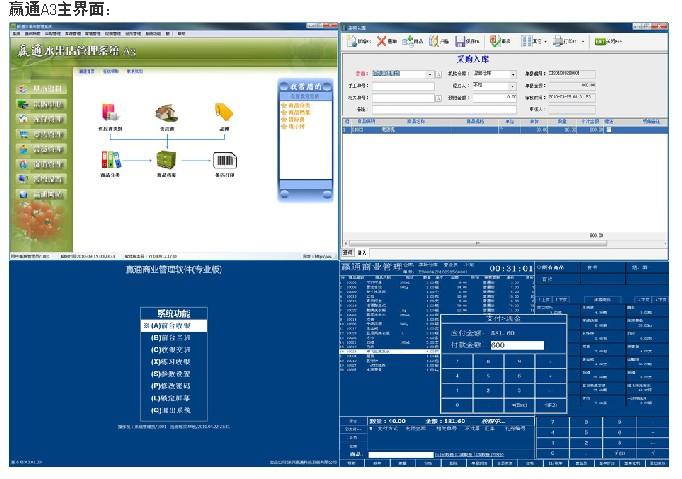Expand the supplier combo box dropdown arrow
This screenshot has height=479, width=682.
click(430, 74)
